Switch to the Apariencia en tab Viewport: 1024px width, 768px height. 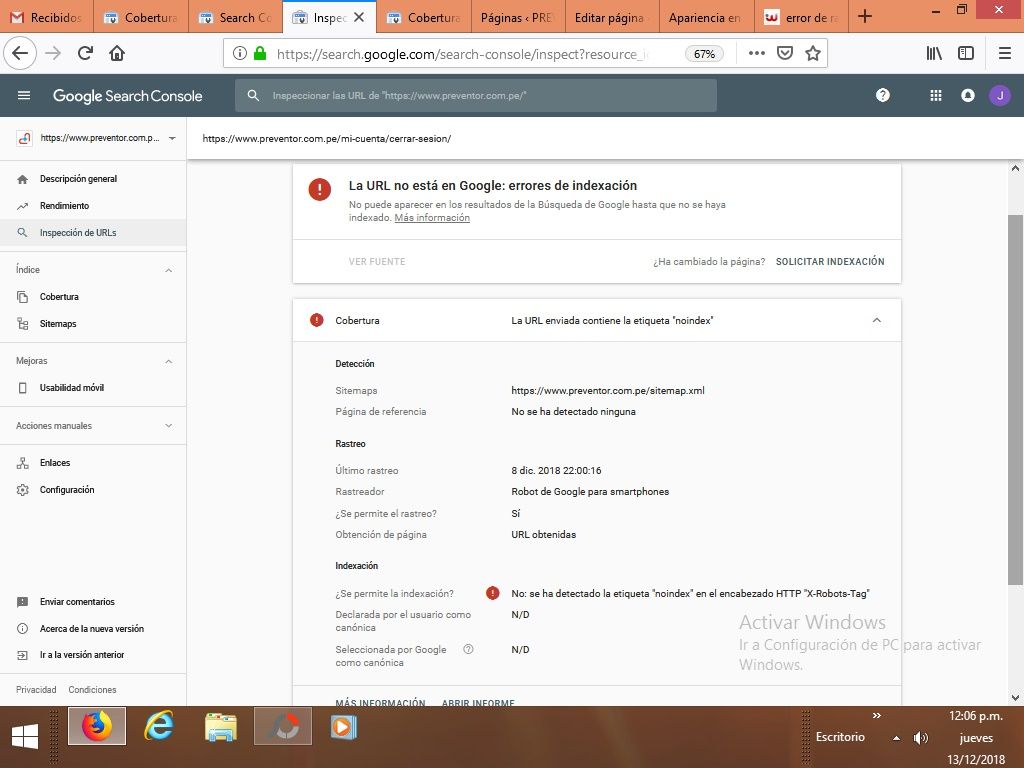tap(707, 17)
